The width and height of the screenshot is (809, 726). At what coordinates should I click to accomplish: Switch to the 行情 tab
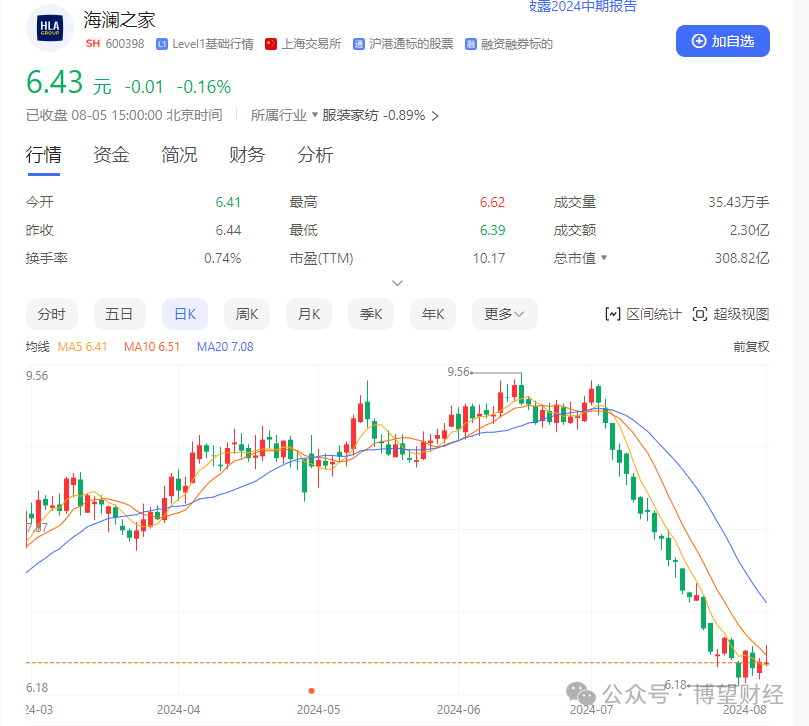point(44,155)
